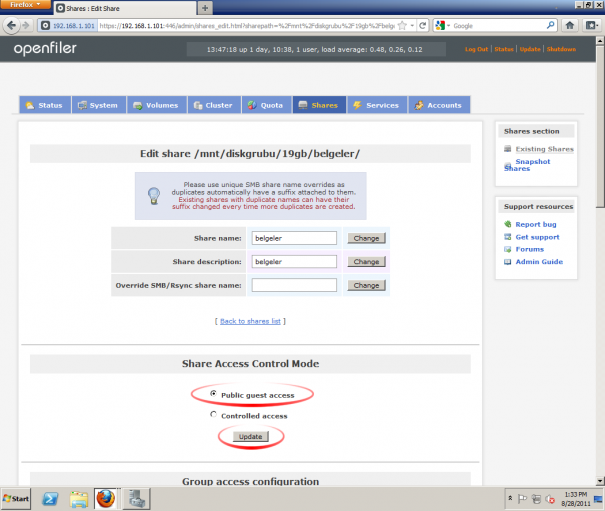Switch to the Volumes tab
Screen dimensions: 605x511
tap(157, 105)
